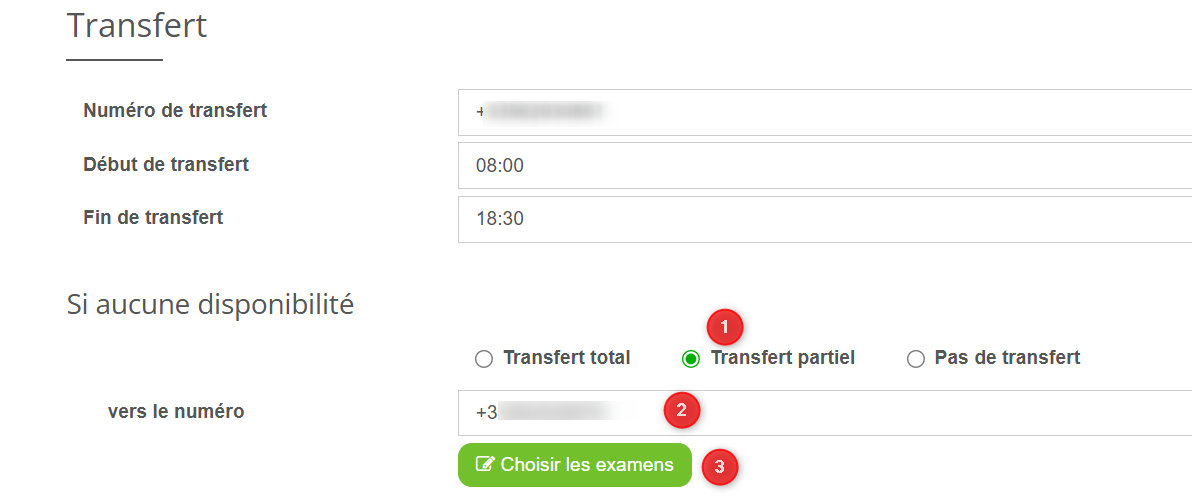Click the Pas de transfert label text
The width and height of the screenshot is (1192, 499).
pos(1007,358)
